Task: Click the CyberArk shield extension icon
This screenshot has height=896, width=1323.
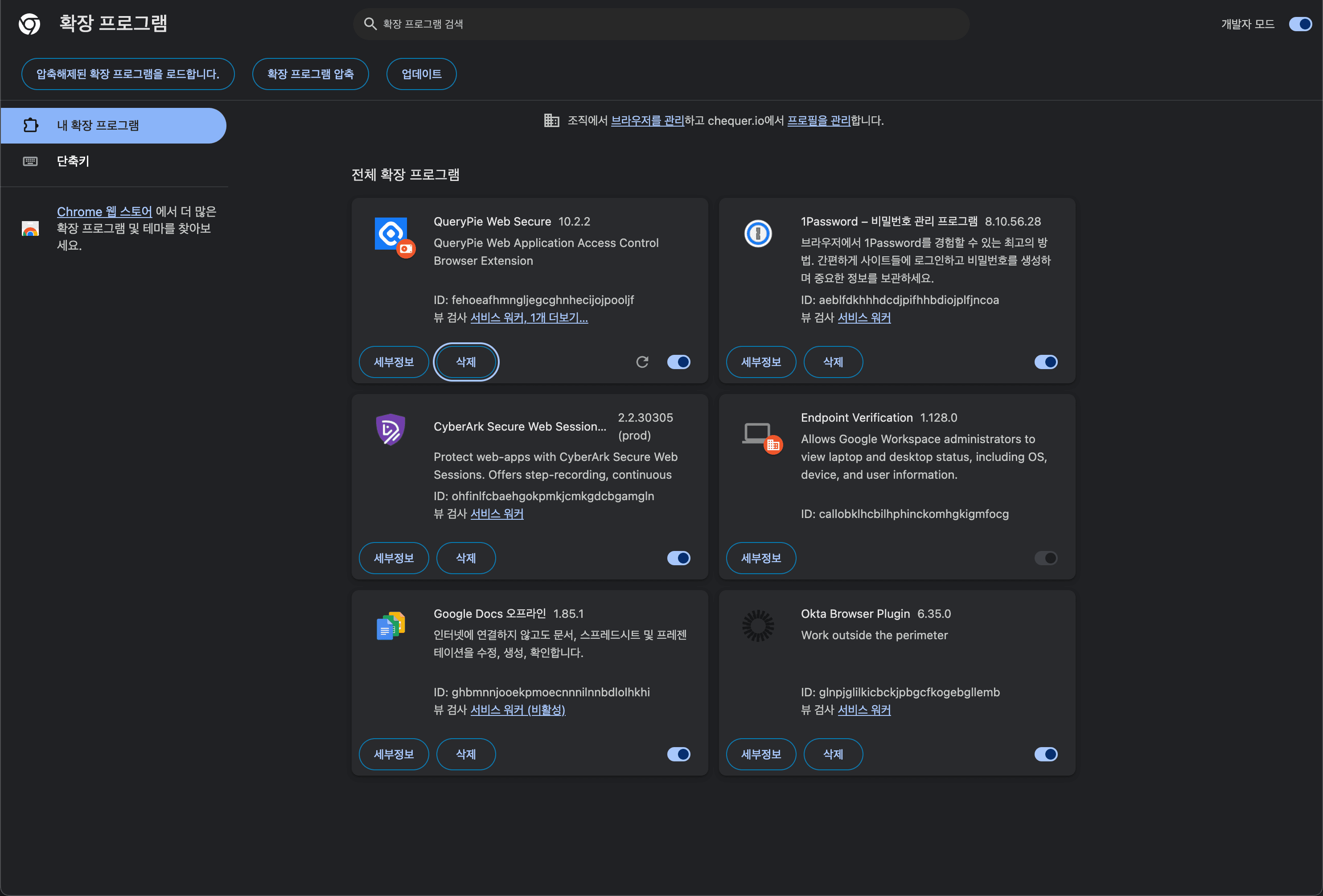Action: point(390,430)
